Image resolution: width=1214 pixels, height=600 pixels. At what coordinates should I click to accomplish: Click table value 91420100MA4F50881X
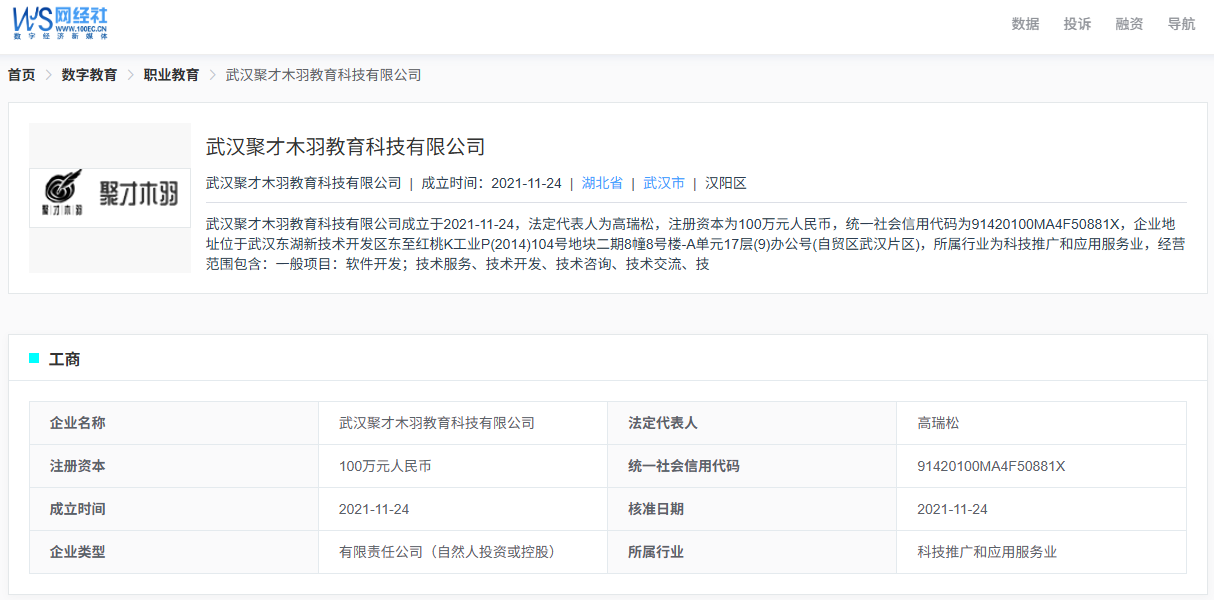pyautogui.click(x=991, y=466)
